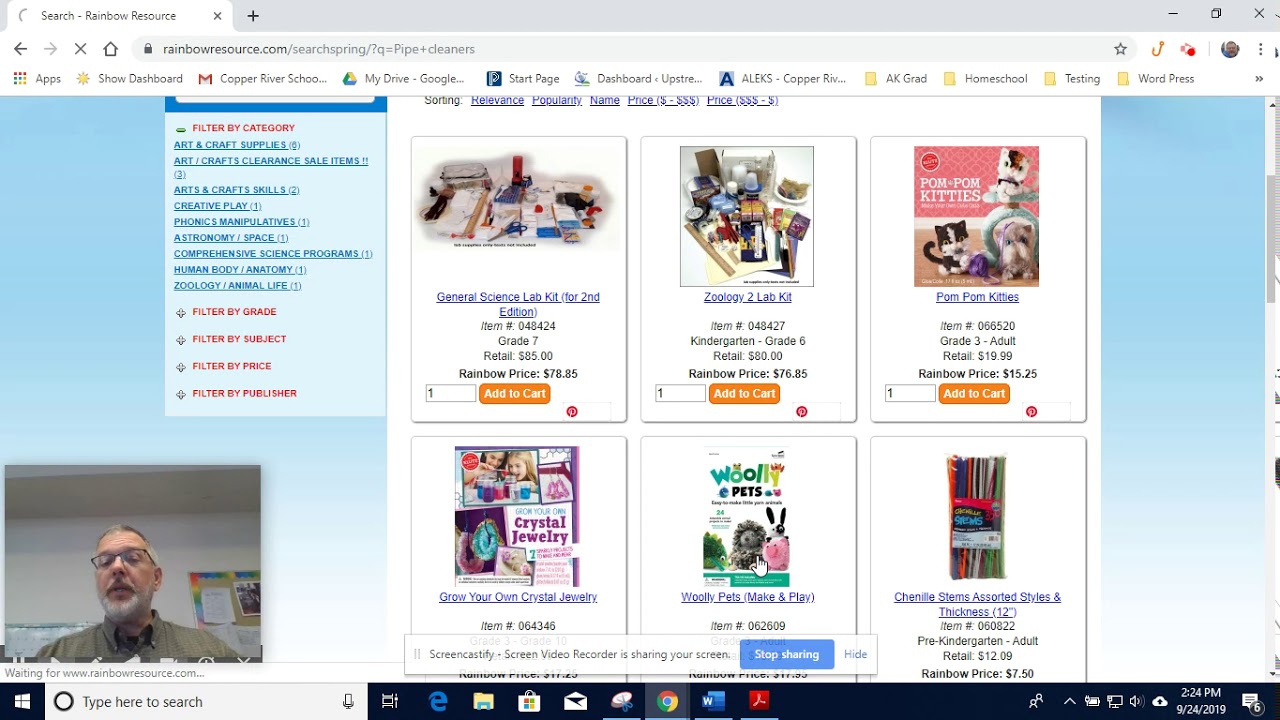Click the Pinterest icon under Zoology 2 Lab Kit

(801, 412)
